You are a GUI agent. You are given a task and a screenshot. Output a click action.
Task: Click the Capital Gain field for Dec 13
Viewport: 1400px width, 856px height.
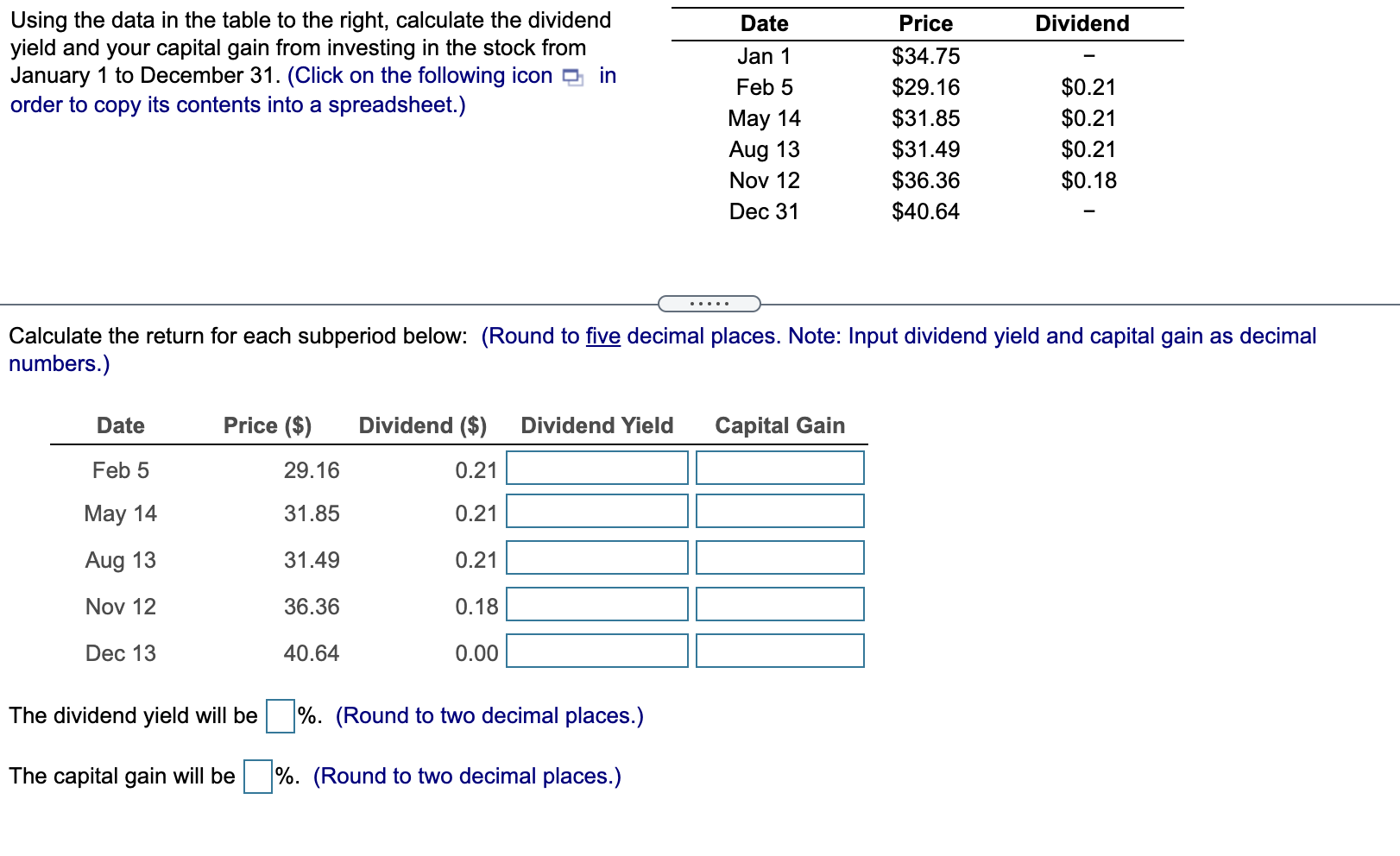tap(778, 652)
